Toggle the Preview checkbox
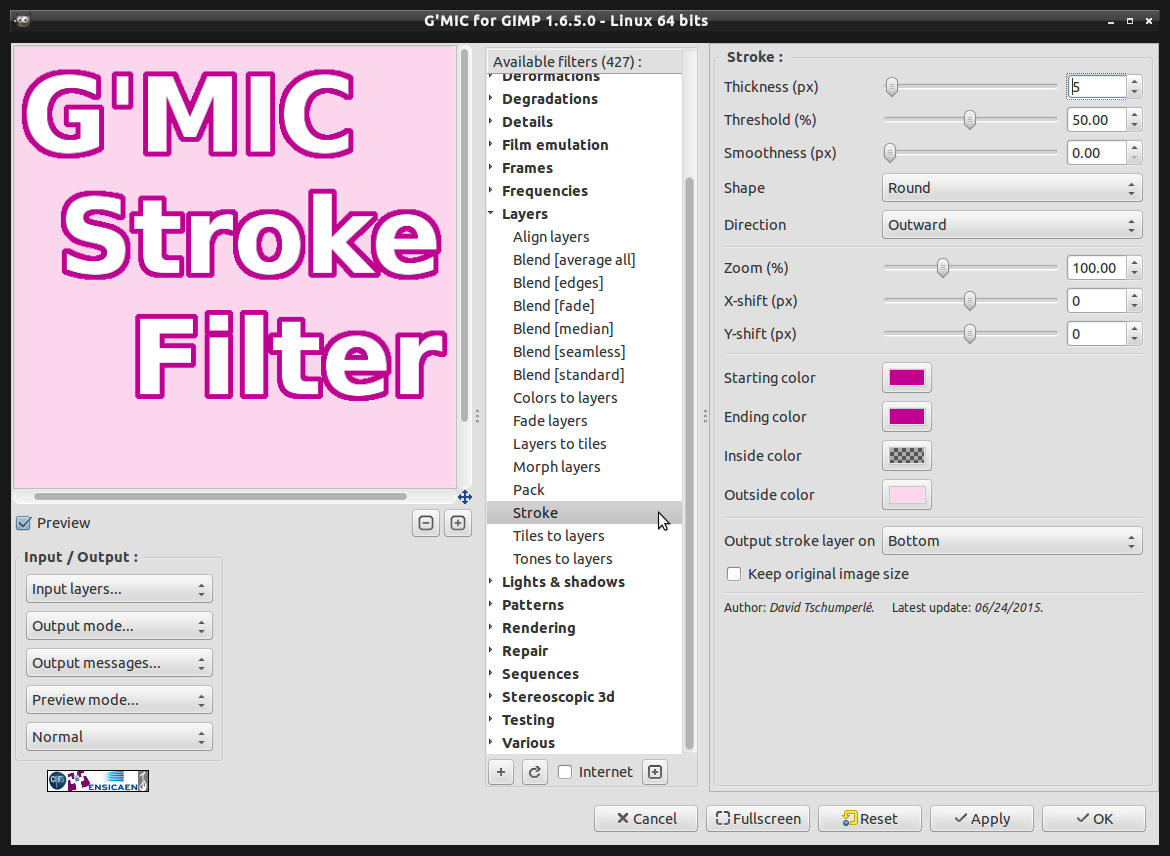1170x856 pixels. coord(24,523)
